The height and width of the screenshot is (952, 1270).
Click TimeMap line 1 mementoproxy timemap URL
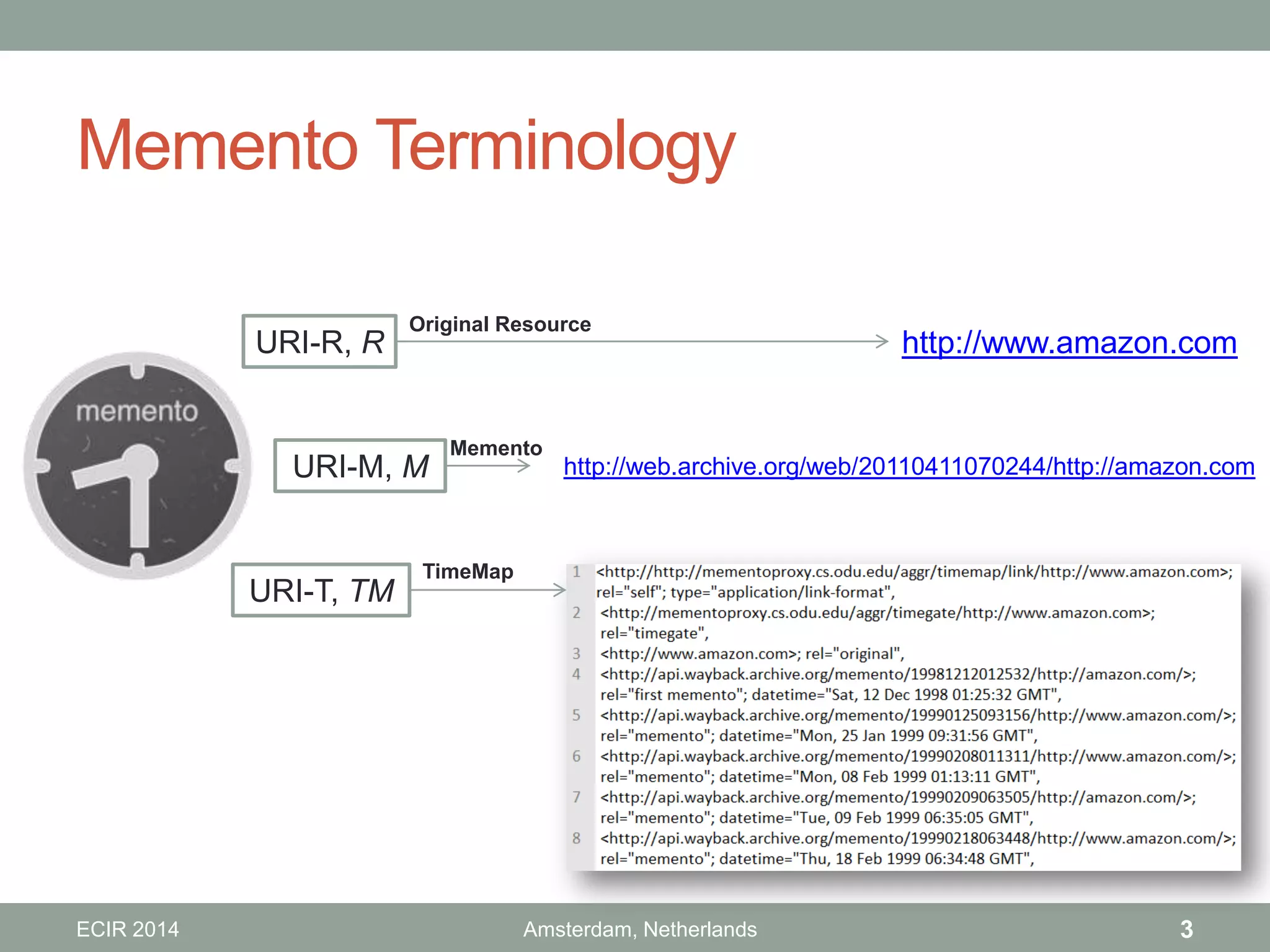(915, 571)
